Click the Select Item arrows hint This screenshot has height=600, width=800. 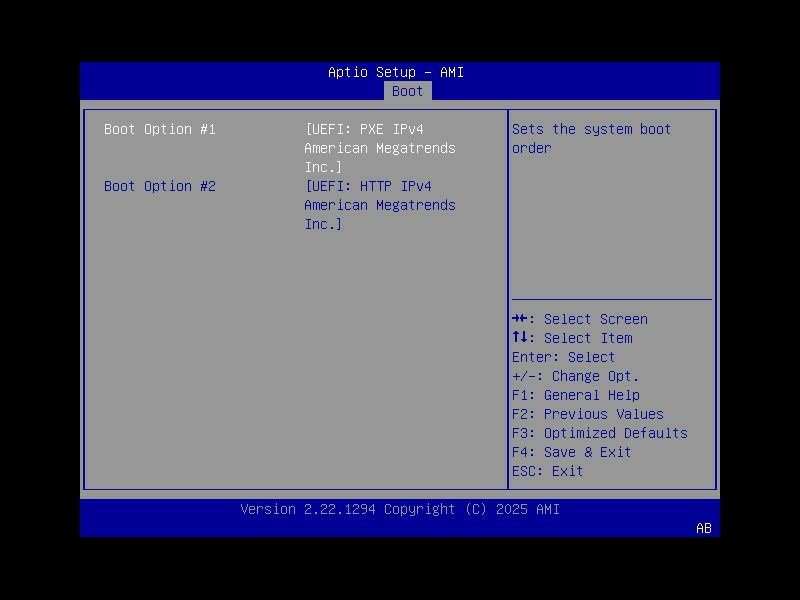click(572, 338)
